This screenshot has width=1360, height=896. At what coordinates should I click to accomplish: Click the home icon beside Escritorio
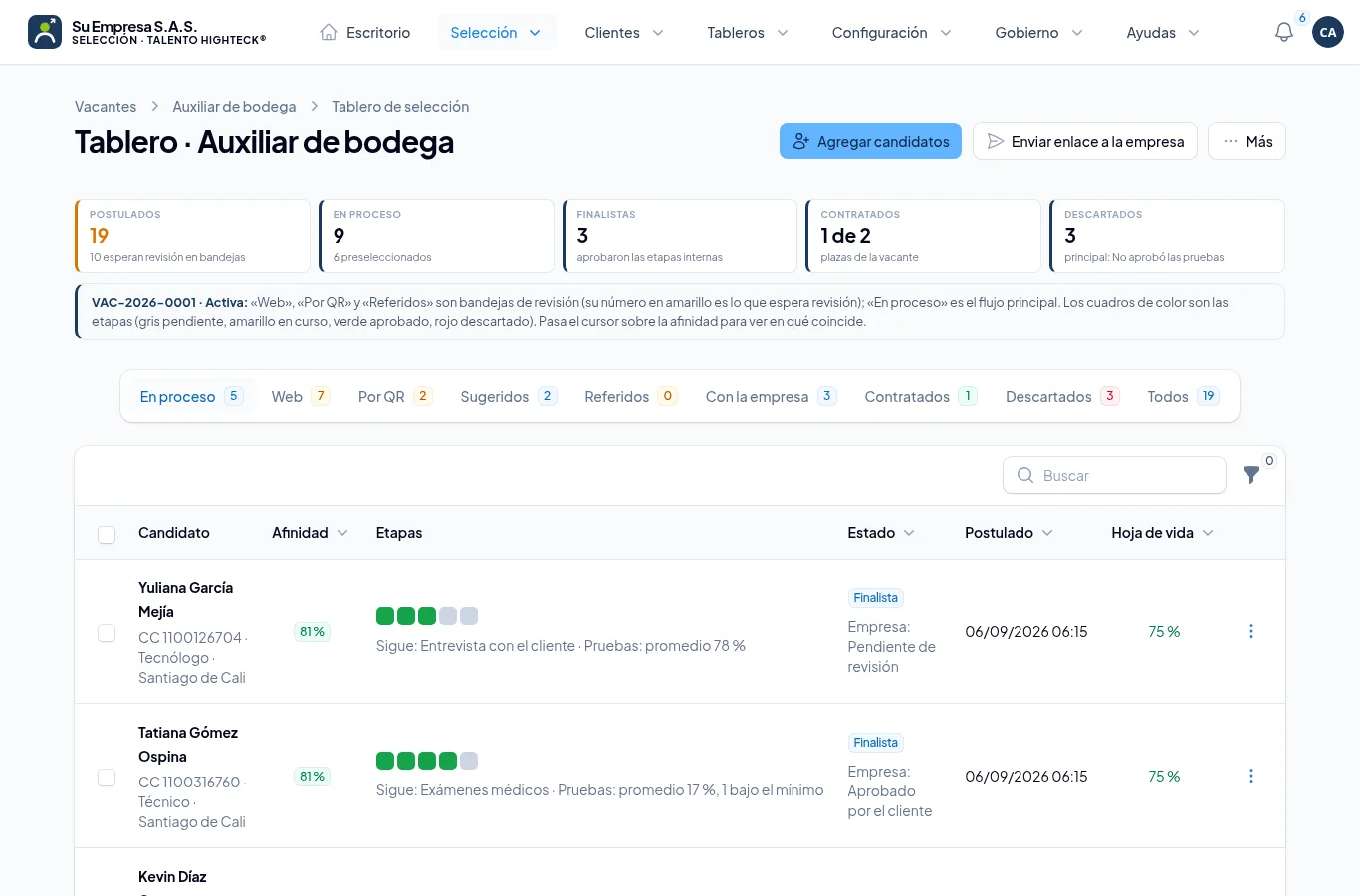coord(329,32)
